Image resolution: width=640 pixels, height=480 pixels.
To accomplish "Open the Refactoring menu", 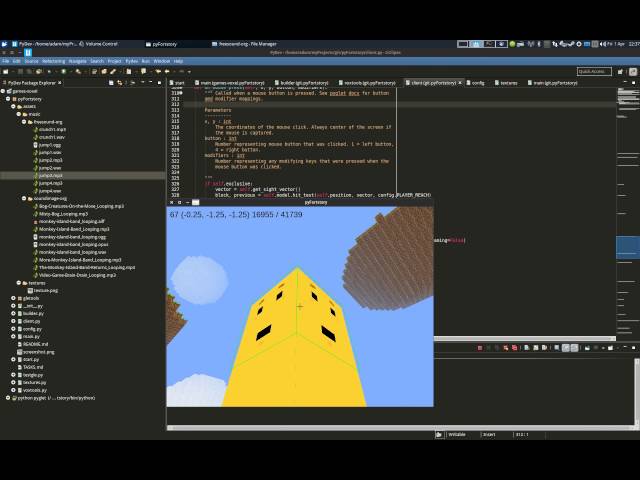I will [x=53, y=61].
